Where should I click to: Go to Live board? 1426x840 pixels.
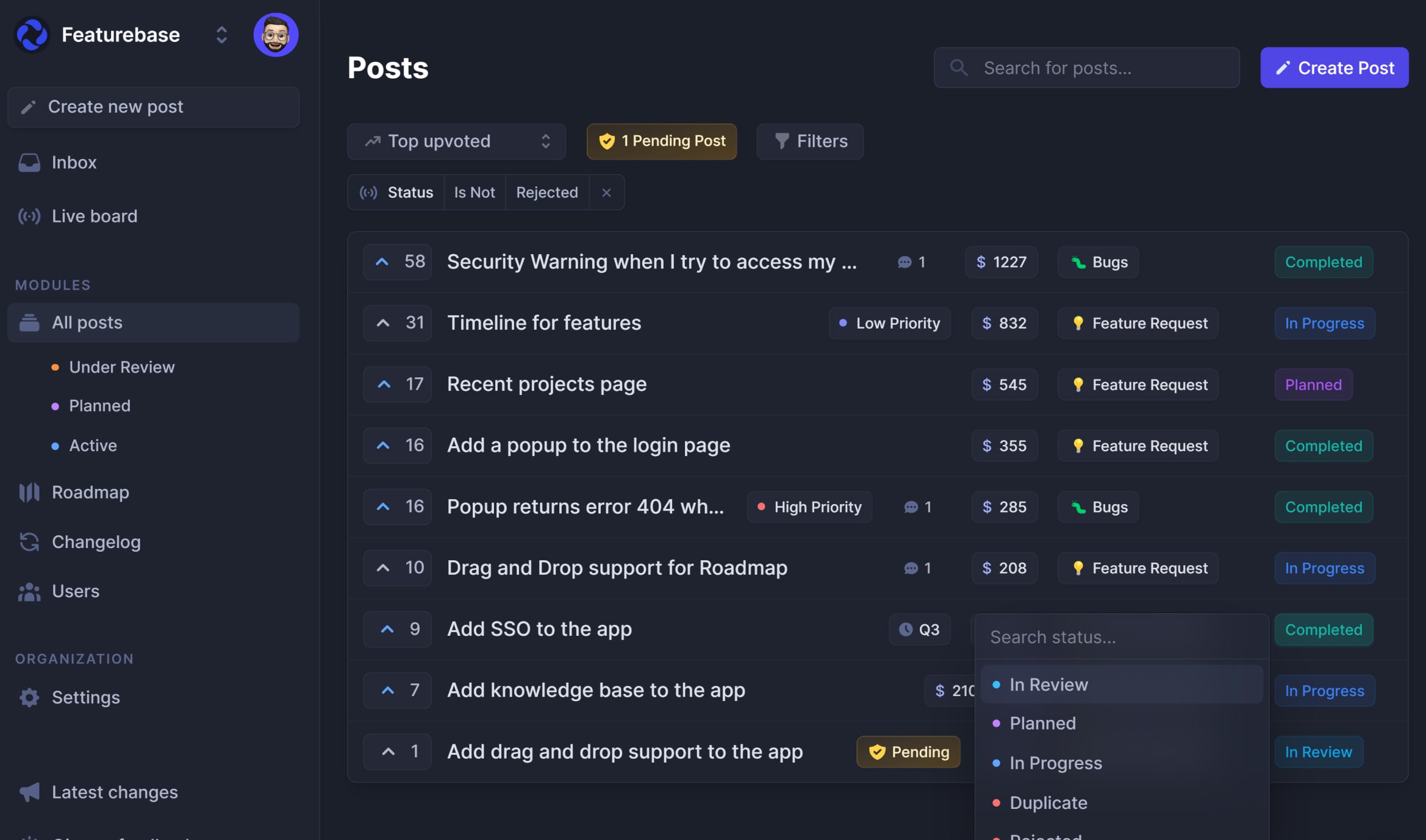point(77,216)
